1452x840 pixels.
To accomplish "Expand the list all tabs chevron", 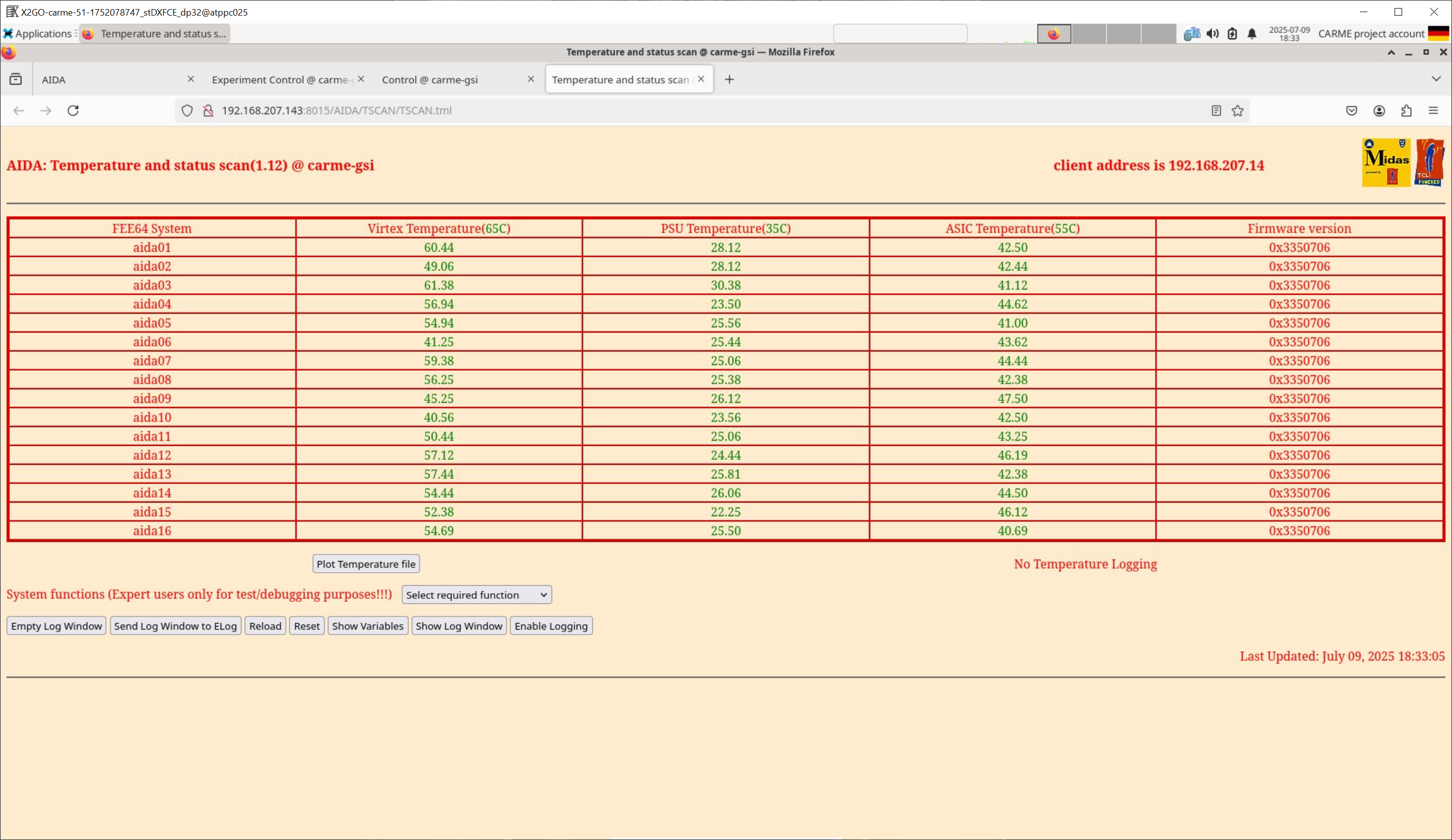I will point(1435,79).
